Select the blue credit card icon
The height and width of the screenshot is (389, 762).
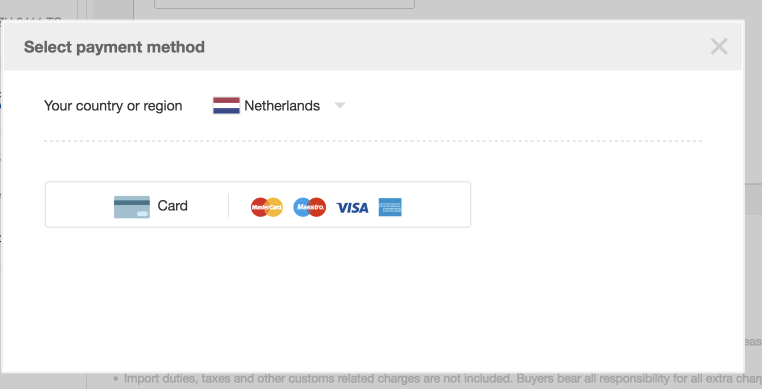pyautogui.click(x=132, y=207)
